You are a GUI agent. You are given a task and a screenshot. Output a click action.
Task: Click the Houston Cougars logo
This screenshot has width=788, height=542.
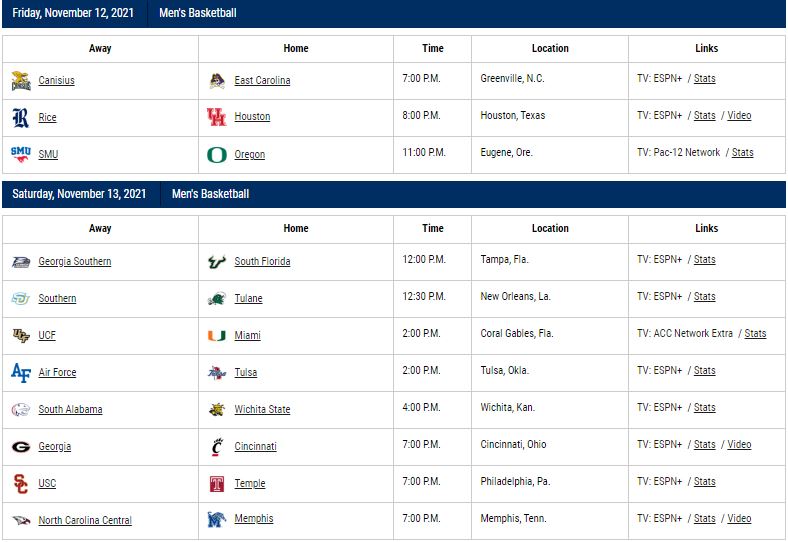coord(217,117)
